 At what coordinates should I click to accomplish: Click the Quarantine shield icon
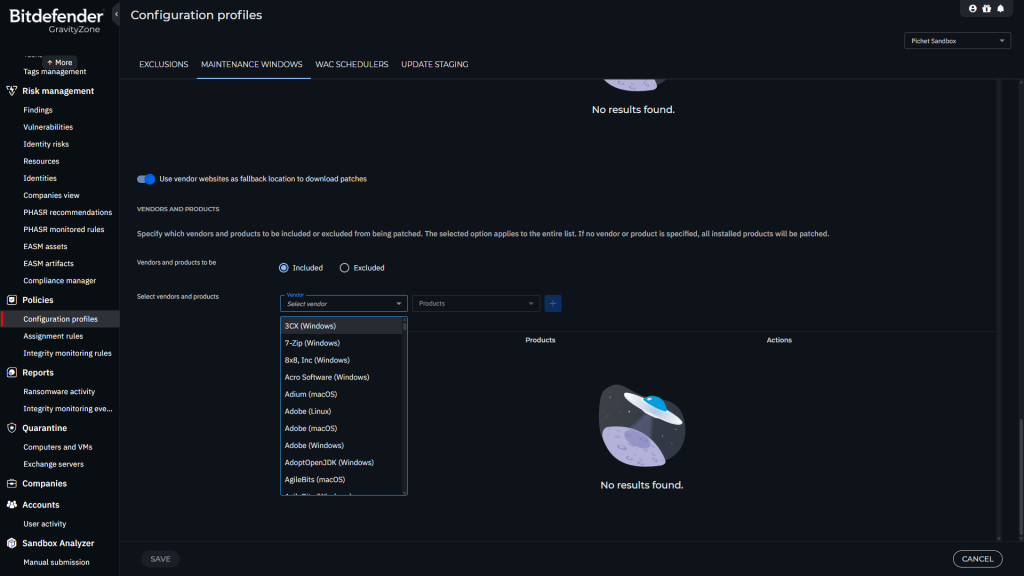(x=12, y=428)
